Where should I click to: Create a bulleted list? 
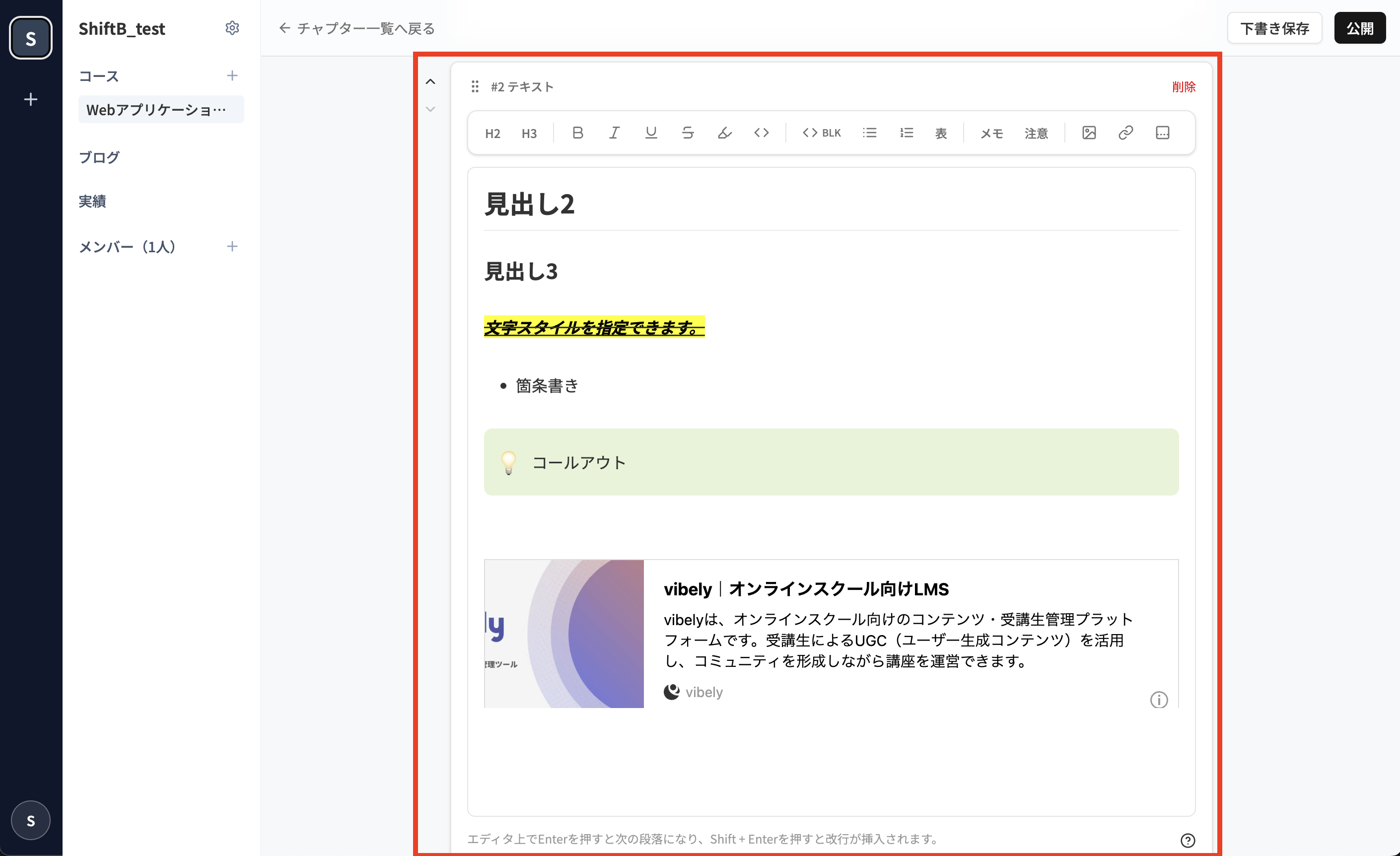(x=869, y=133)
